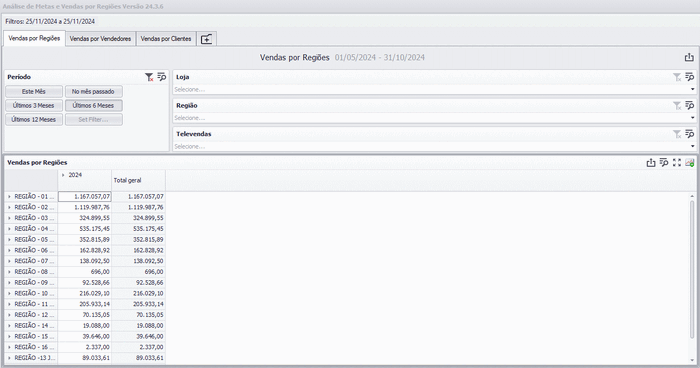Viewport: 700px width, 368px height.
Task: Select the Últimos 3 Meses period
Action: pyautogui.click(x=34, y=105)
